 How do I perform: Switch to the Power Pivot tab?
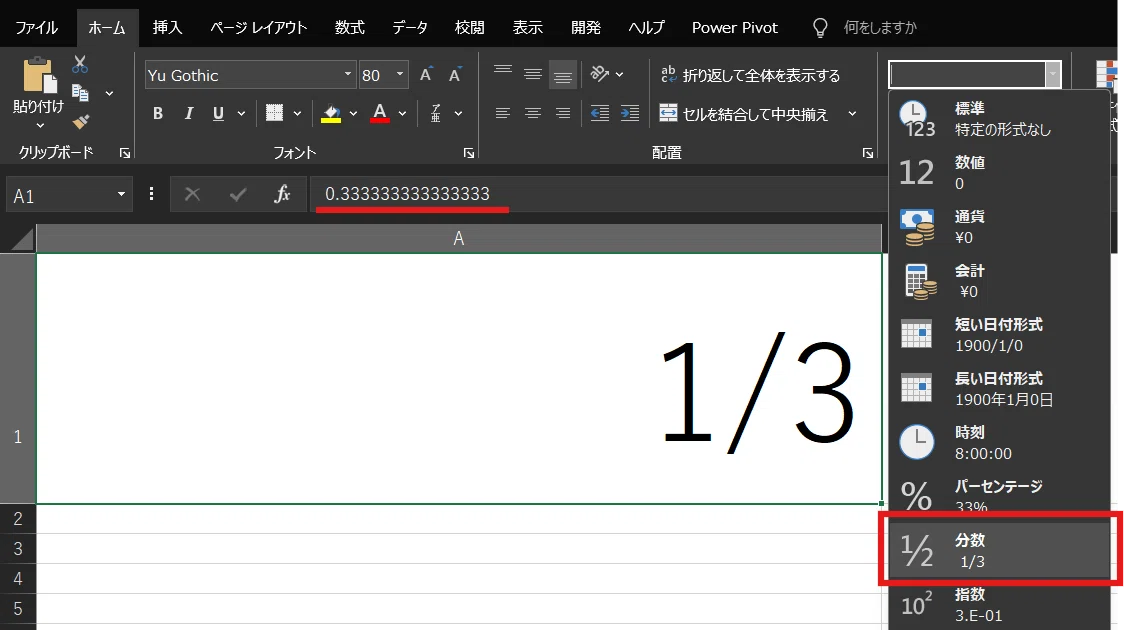(735, 28)
